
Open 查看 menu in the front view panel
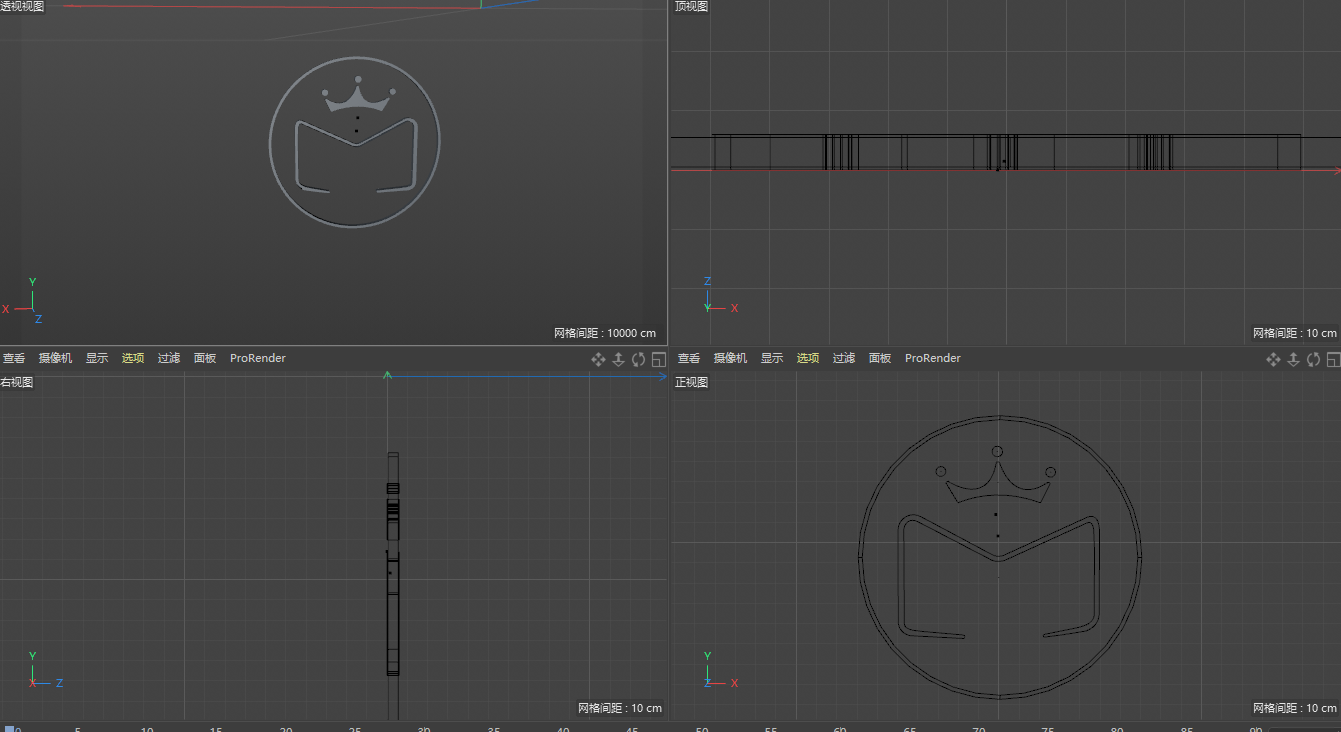[689, 358]
